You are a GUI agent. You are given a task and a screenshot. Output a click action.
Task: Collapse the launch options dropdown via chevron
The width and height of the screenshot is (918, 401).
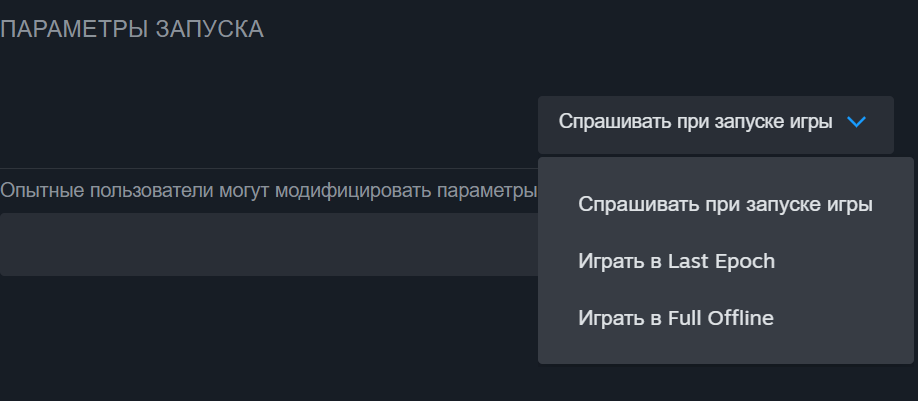[x=855, y=122]
